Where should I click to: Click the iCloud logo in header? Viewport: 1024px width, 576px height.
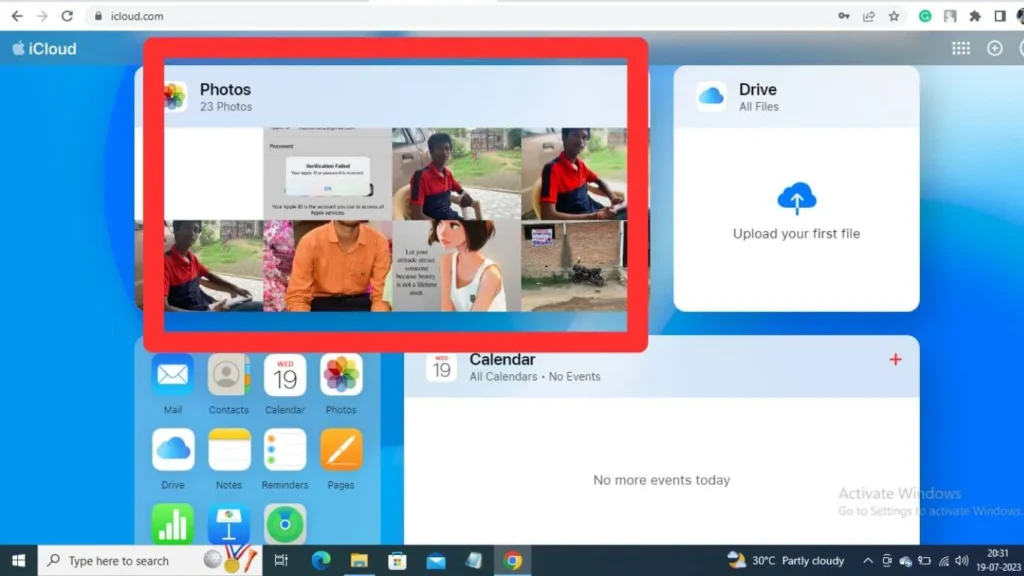point(44,48)
